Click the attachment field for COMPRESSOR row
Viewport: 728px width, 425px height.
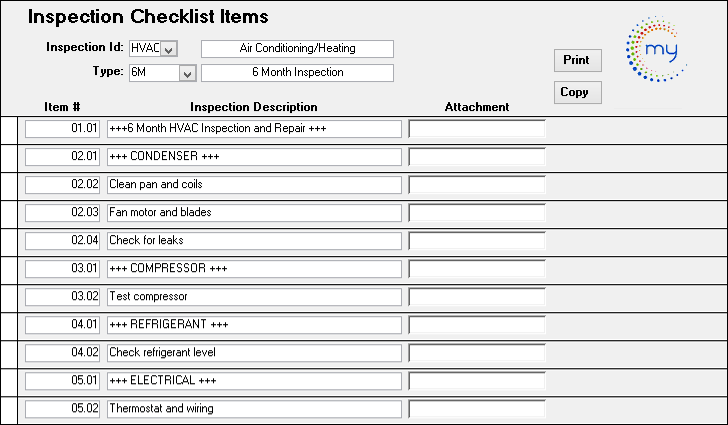click(x=477, y=269)
